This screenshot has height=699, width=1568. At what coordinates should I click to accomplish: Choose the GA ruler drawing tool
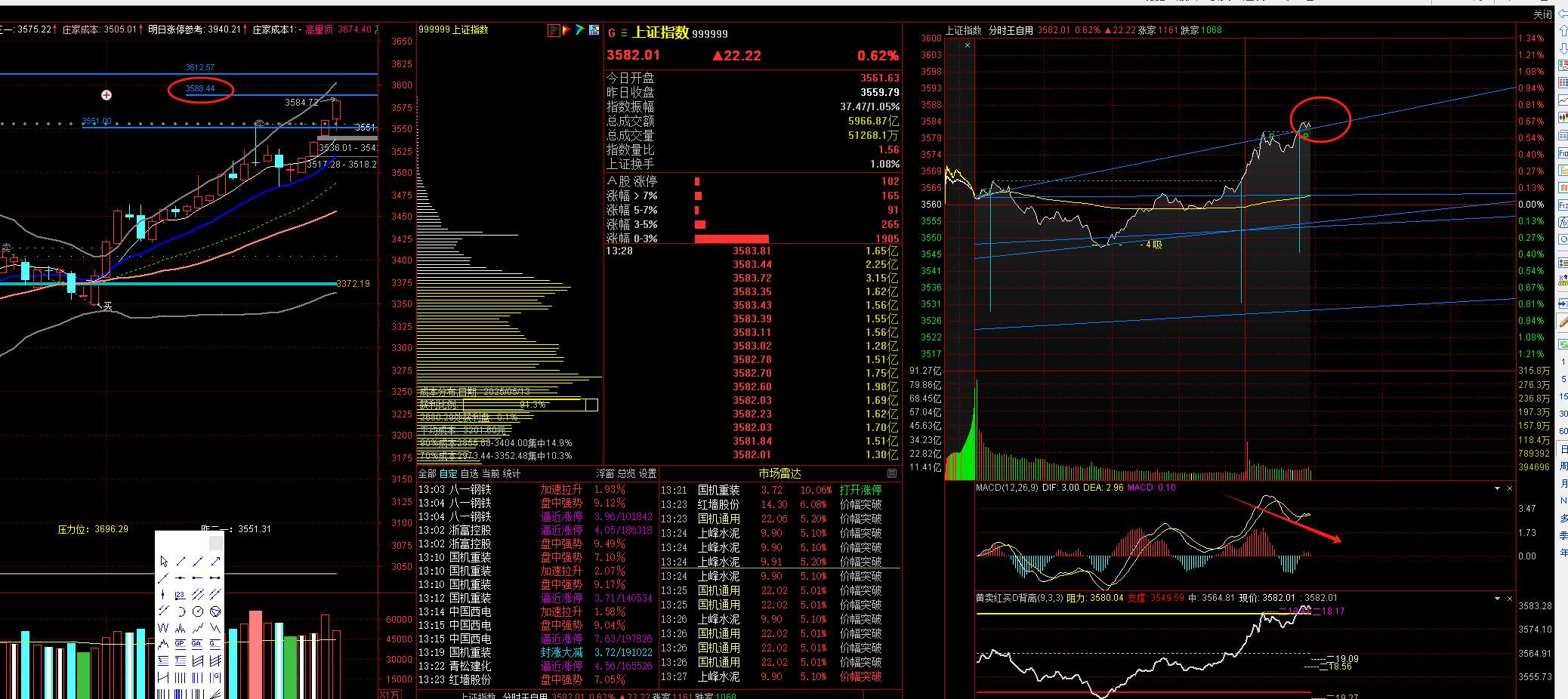pos(198,644)
